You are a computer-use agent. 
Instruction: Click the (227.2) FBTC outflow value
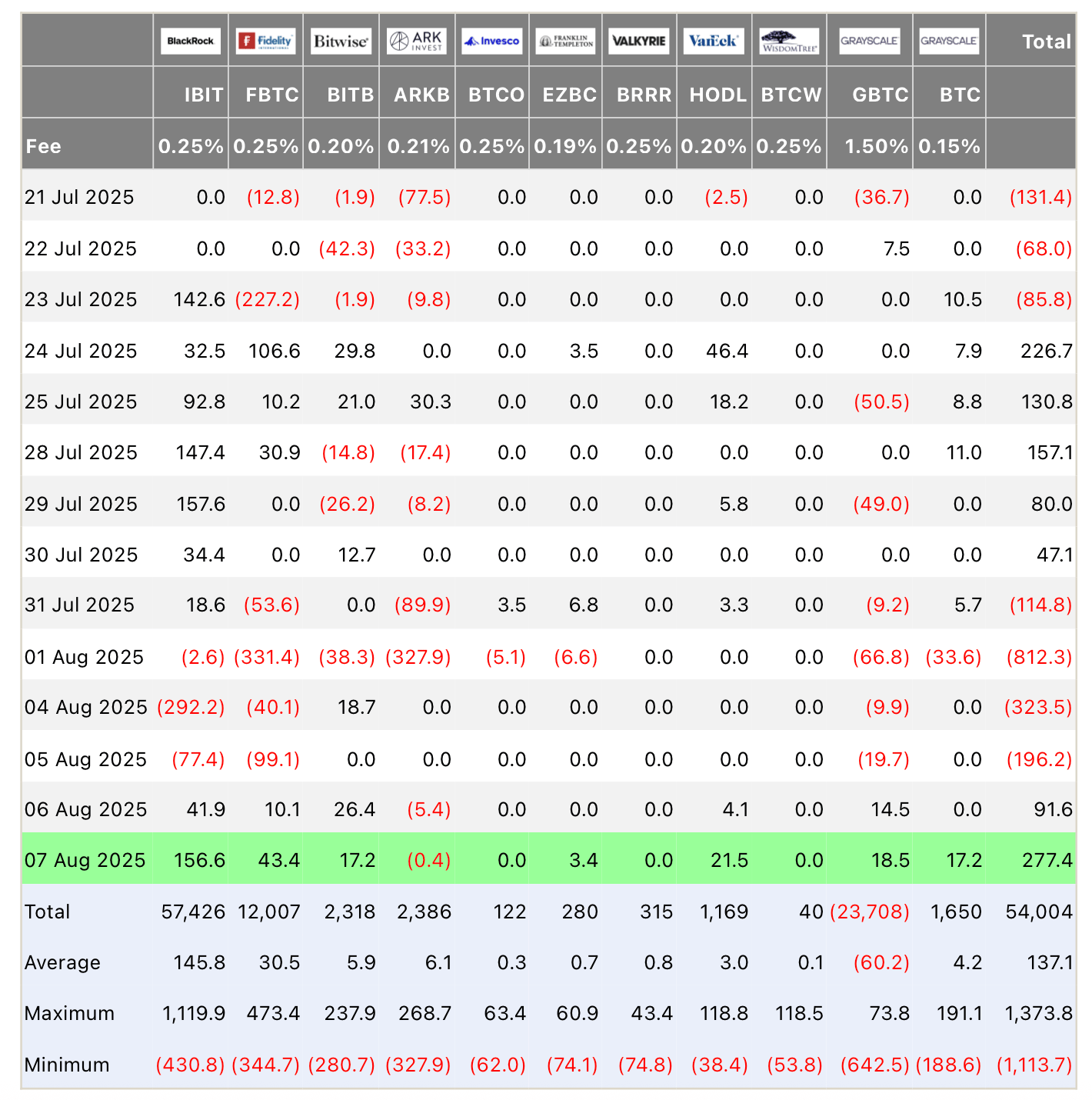coord(268,299)
